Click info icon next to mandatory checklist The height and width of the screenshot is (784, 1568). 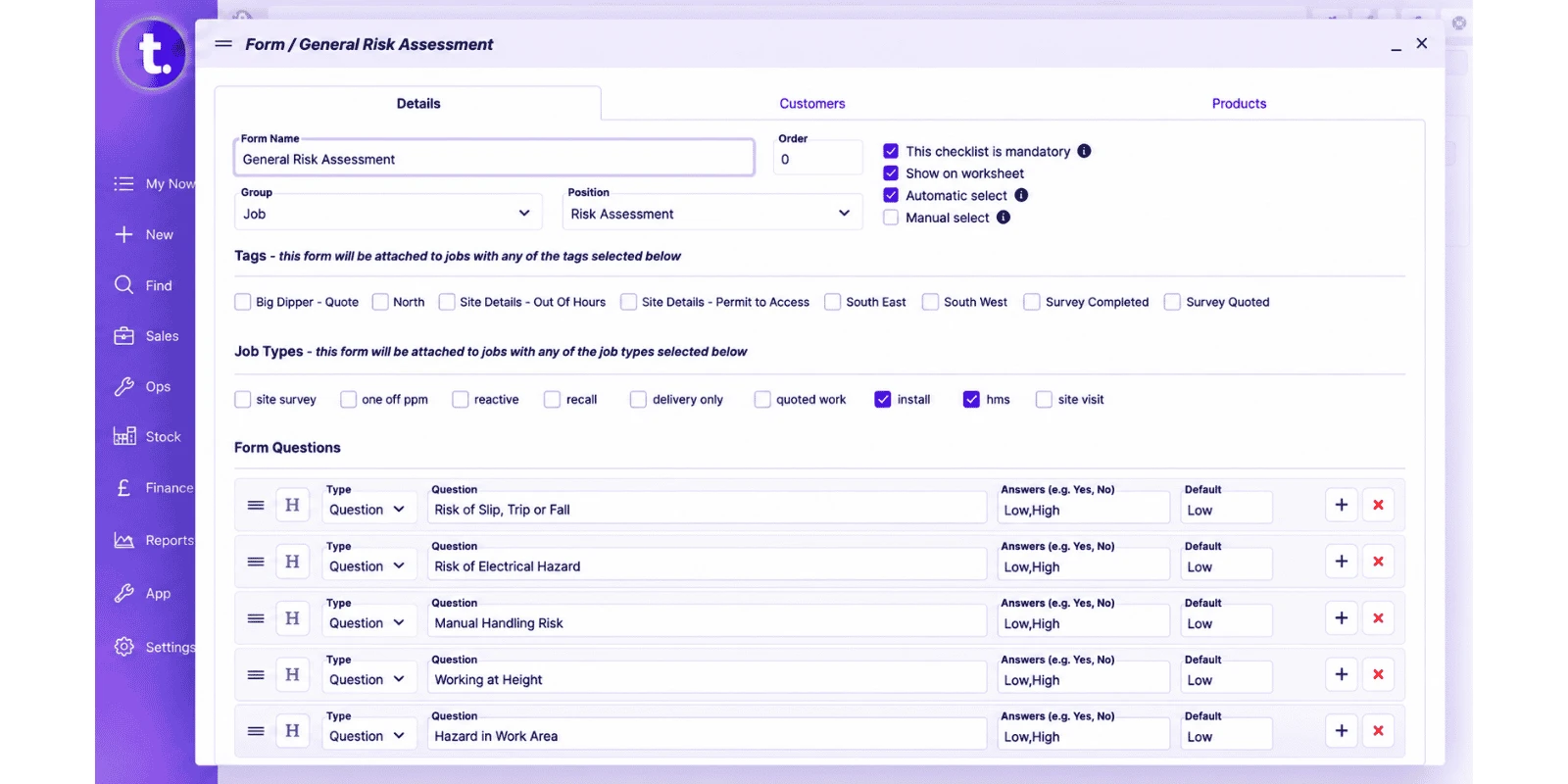(1084, 151)
